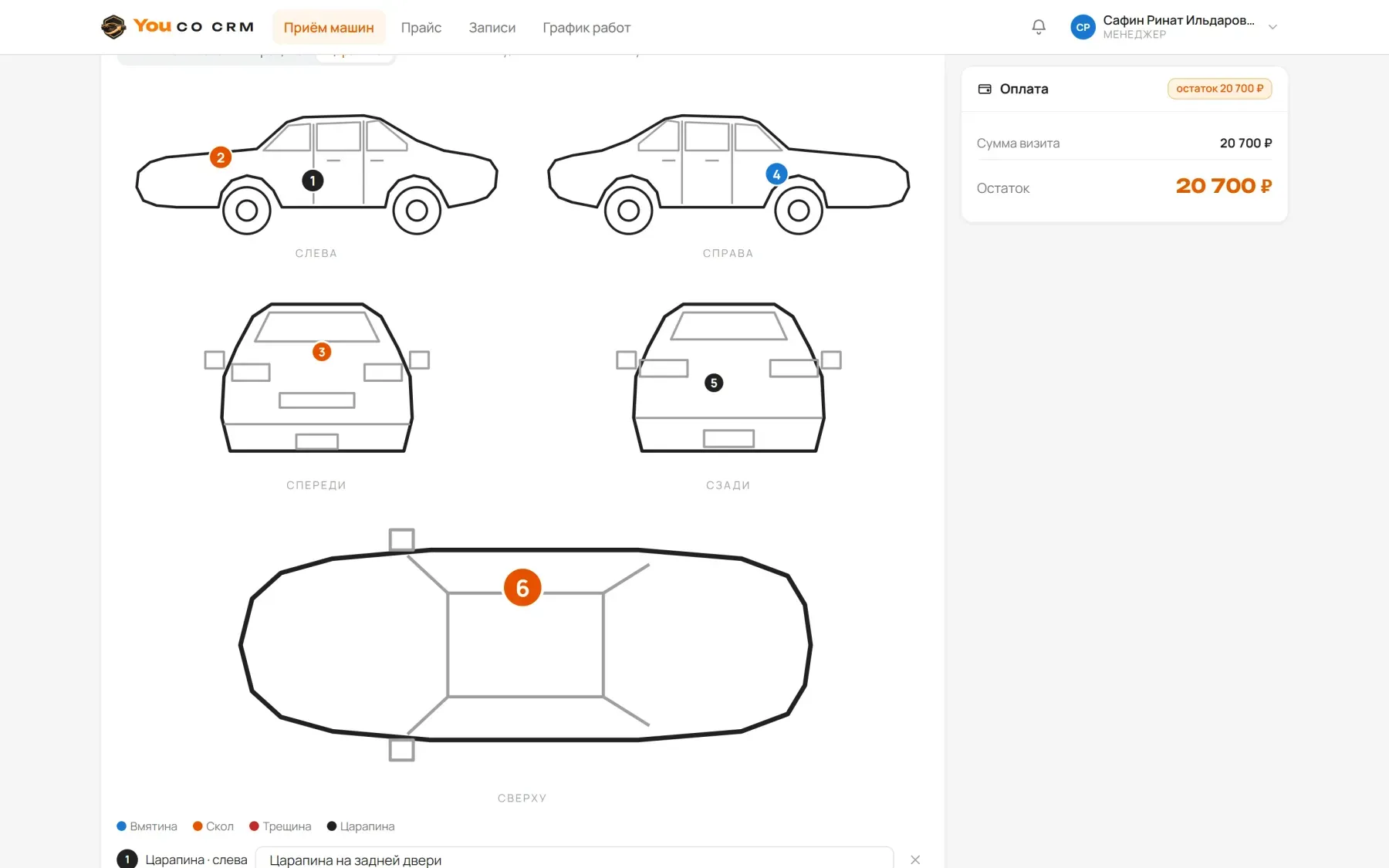1389x868 pixels.
Task: Click the YouCo CRM logo
Action: tap(177, 27)
